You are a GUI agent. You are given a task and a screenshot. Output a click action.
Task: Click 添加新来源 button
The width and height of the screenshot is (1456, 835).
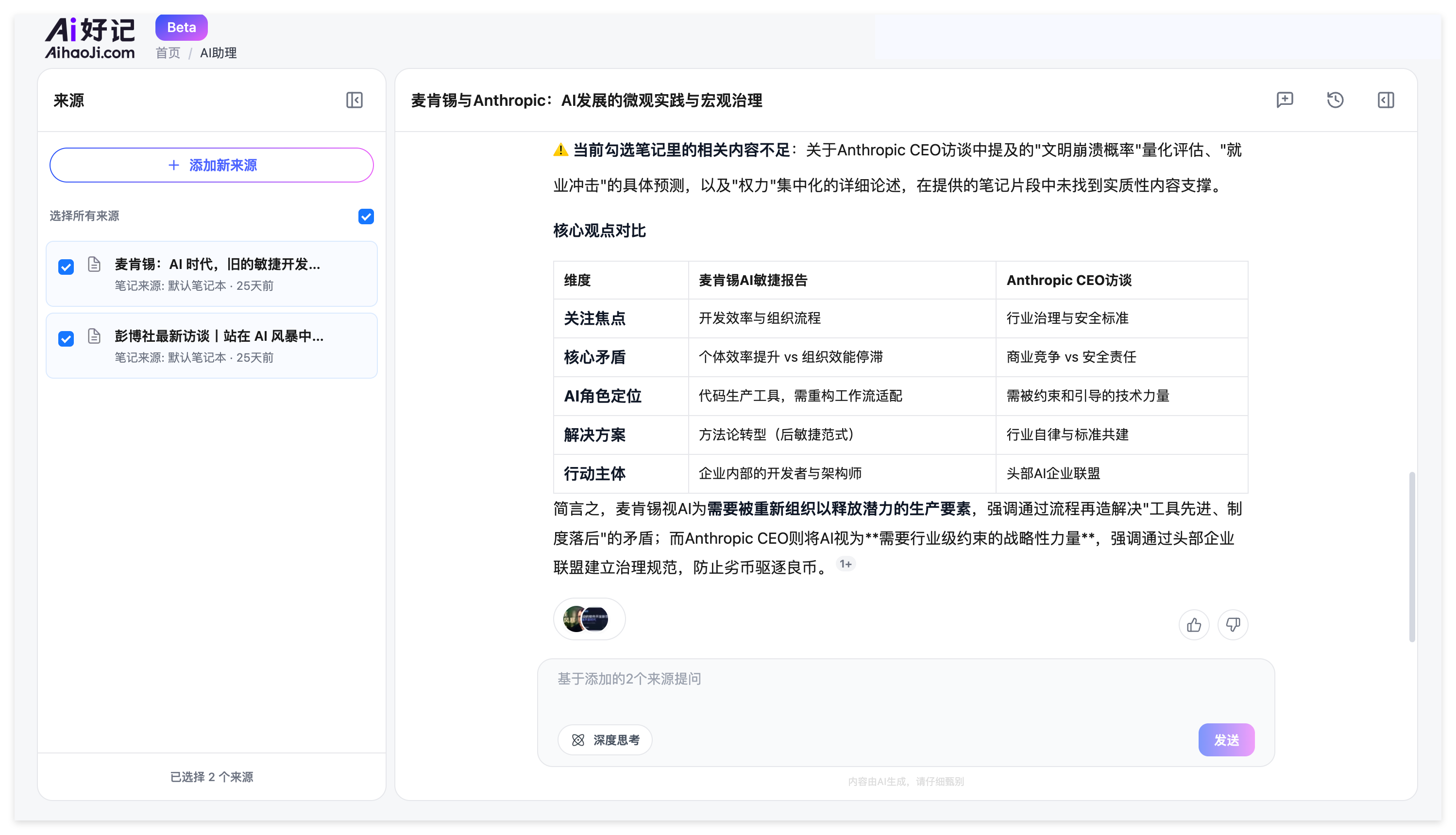click(x=212, y=165)
